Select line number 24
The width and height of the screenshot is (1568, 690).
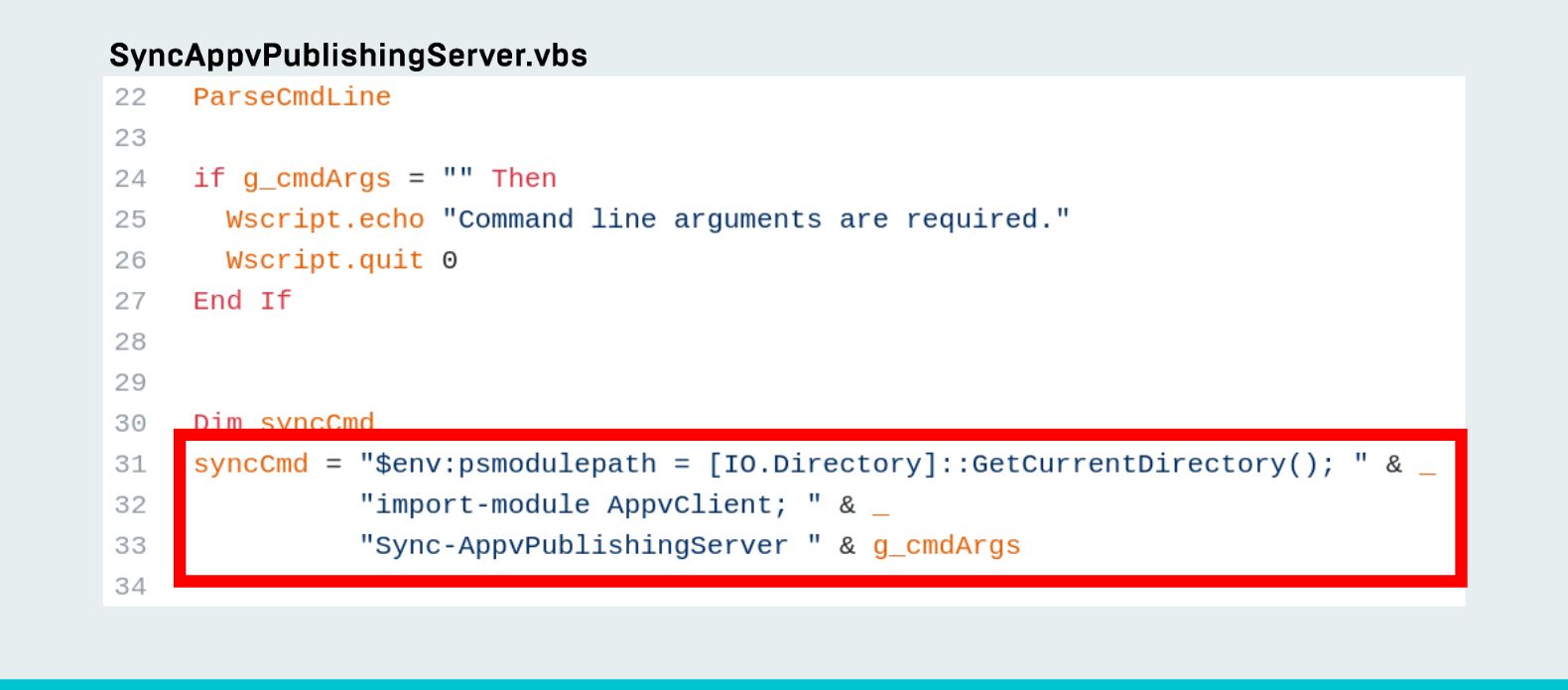(x=130, y=179)
